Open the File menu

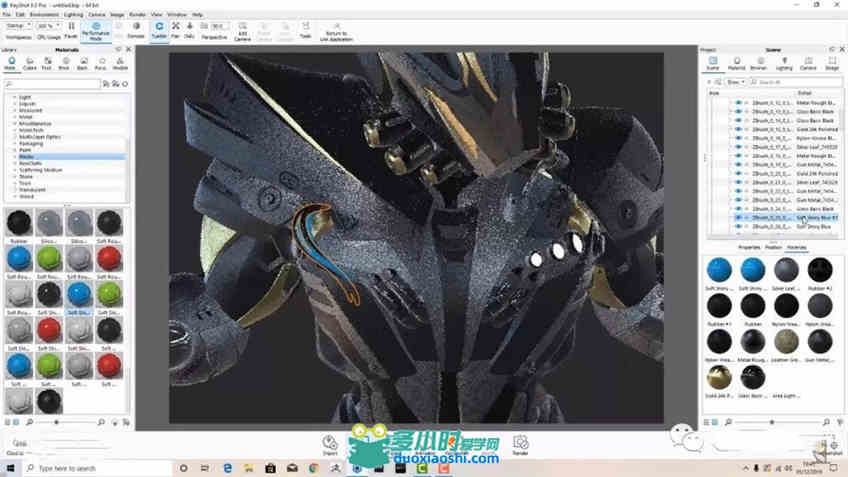(6, 15)
